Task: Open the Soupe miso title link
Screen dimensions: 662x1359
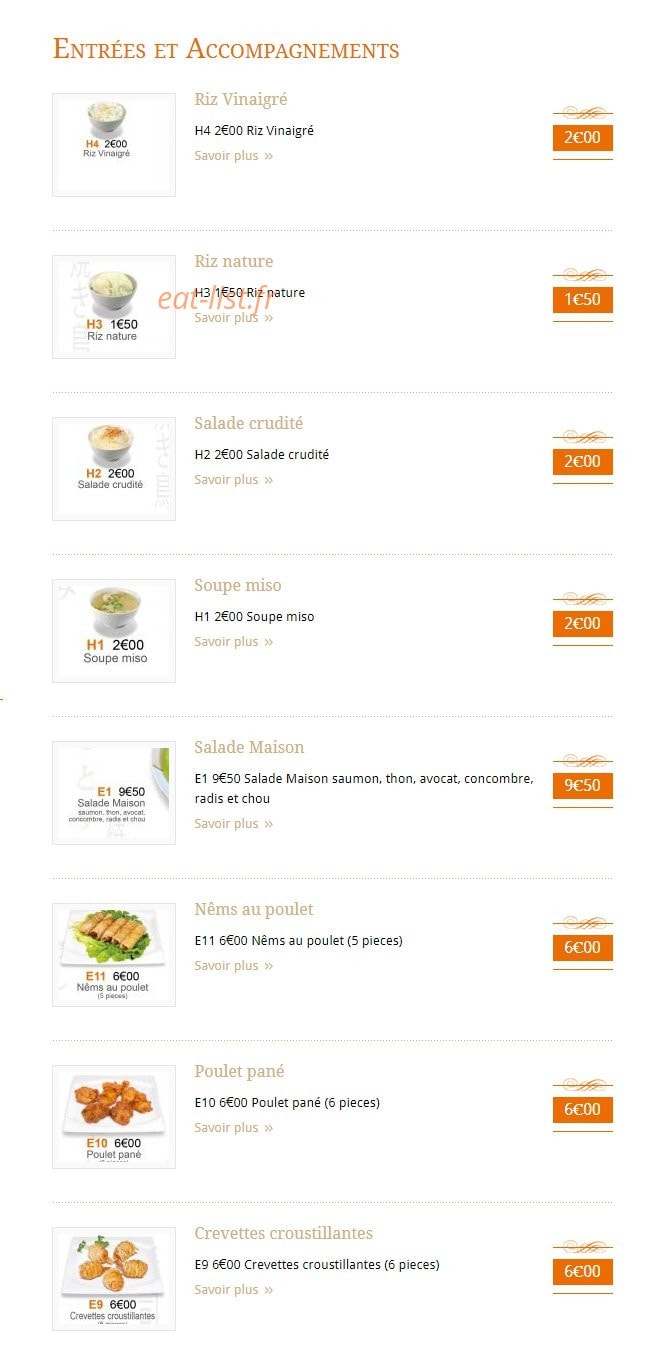Action: click(238, 586)
